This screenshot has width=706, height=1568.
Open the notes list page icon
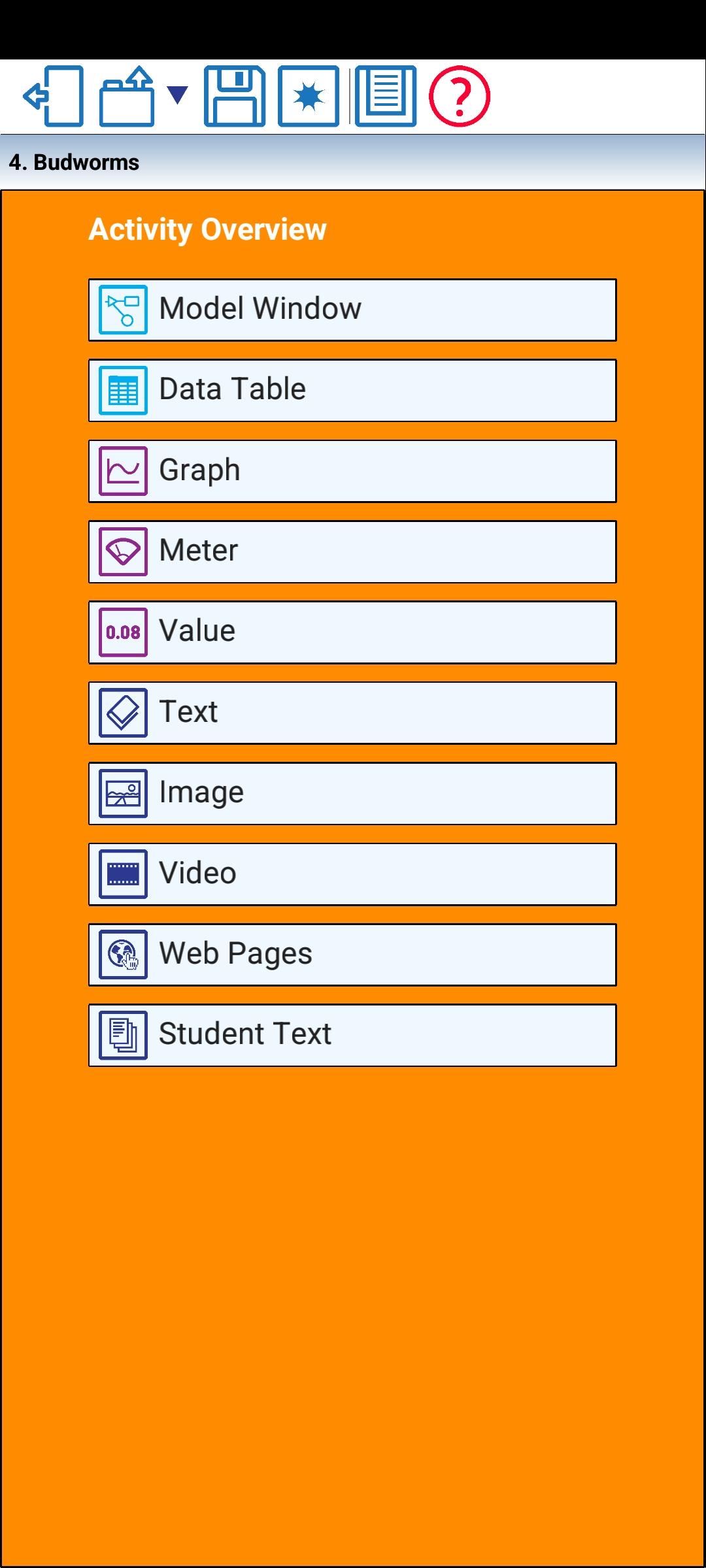386,96
